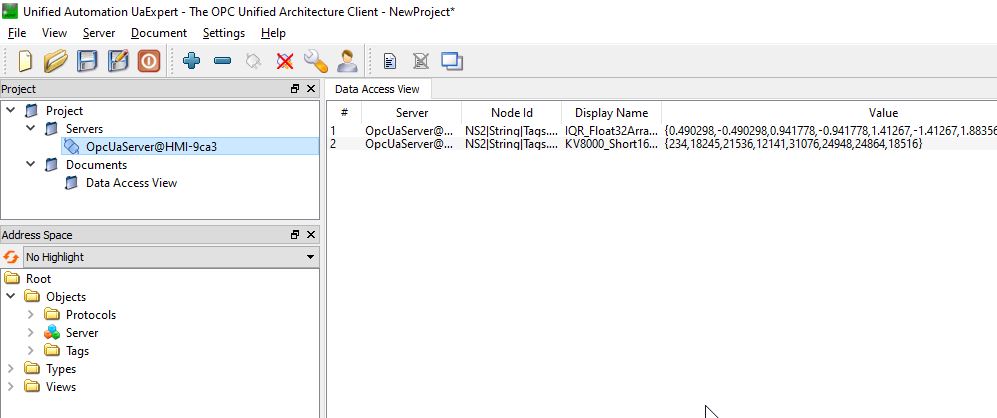This screenshot has width=997, height=418.
Task: Open the Settings menu
Action: [224, 33]
